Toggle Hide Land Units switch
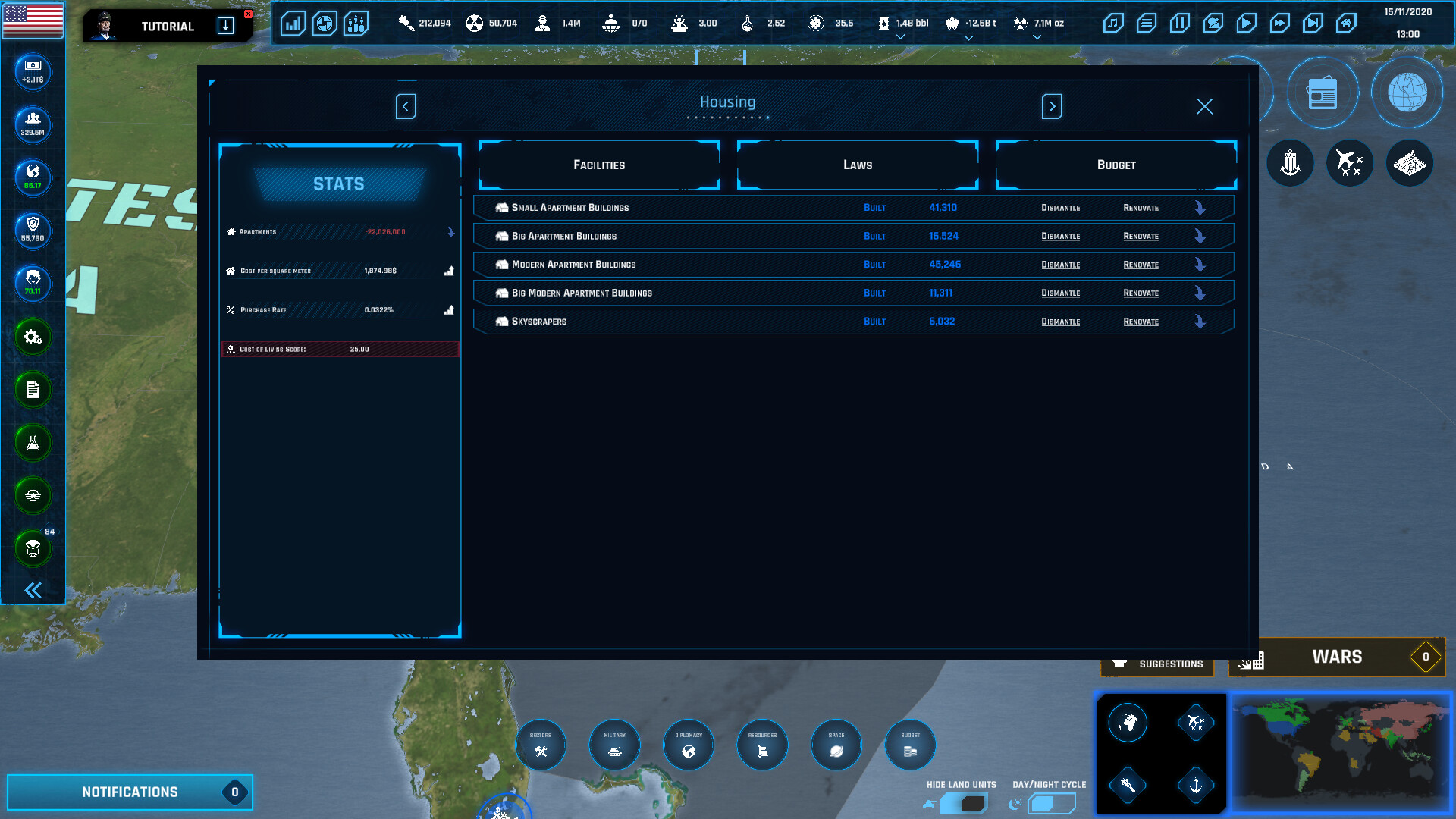The image size is (1456, 819). pyautogui.click(x=963, y=803)
